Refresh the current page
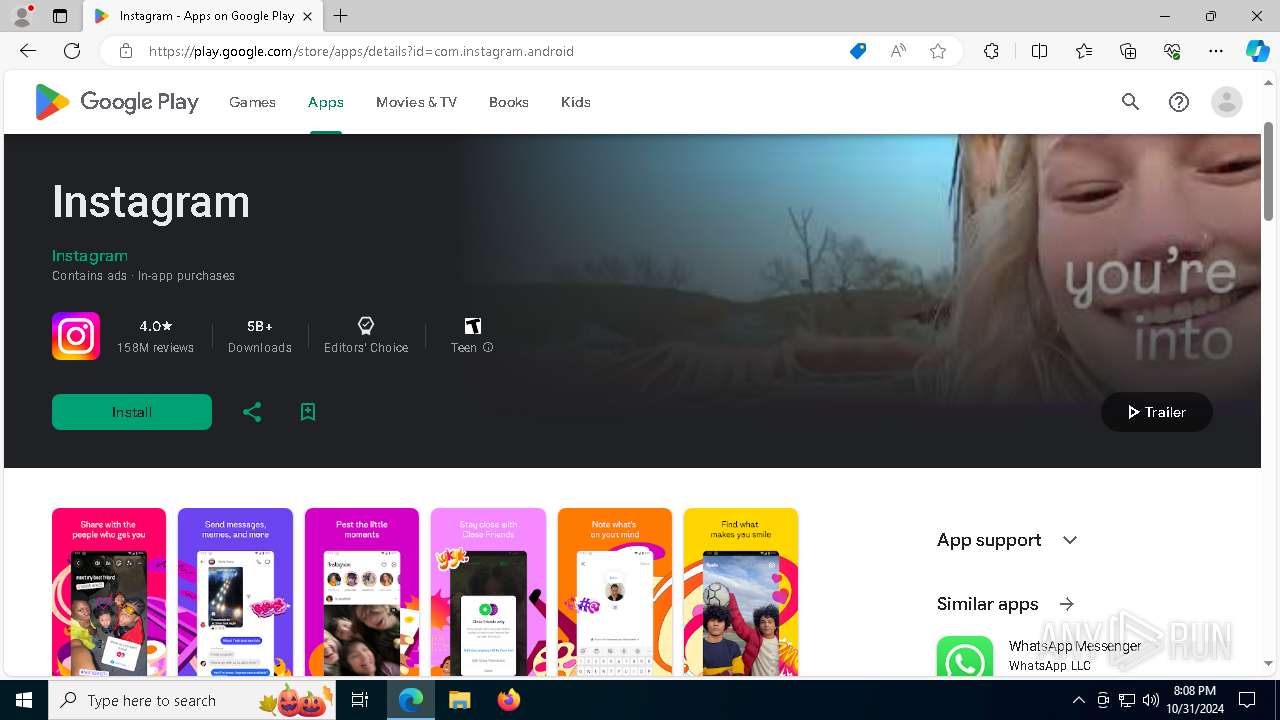 [x=72, y=51]
